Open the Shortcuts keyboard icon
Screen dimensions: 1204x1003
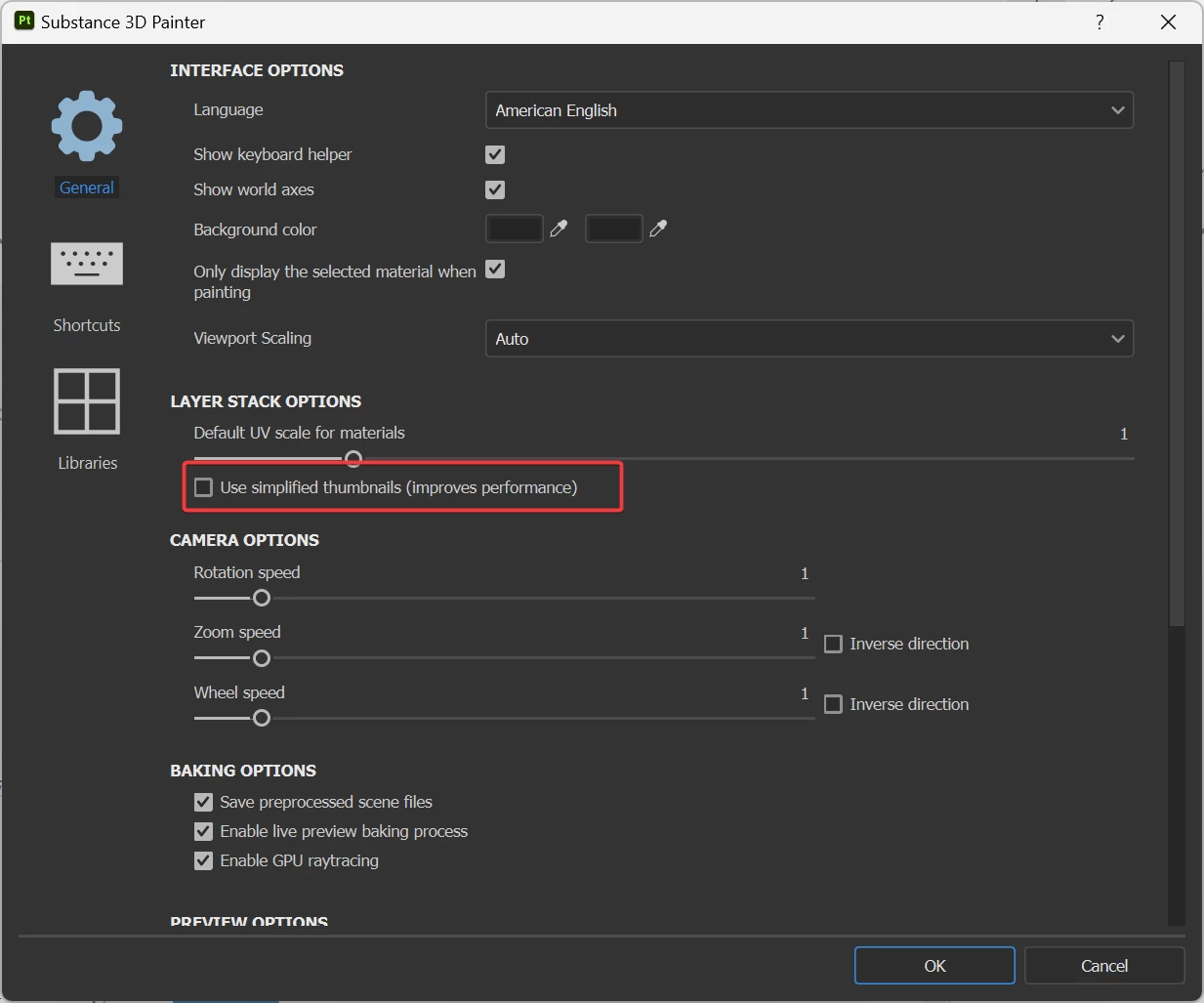(x=87, y=264)
